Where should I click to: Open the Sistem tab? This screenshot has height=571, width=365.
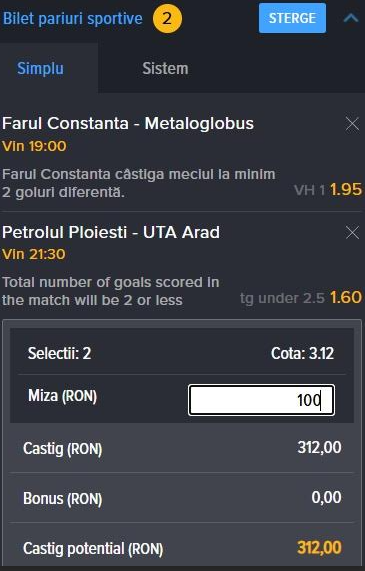(165, 68)
